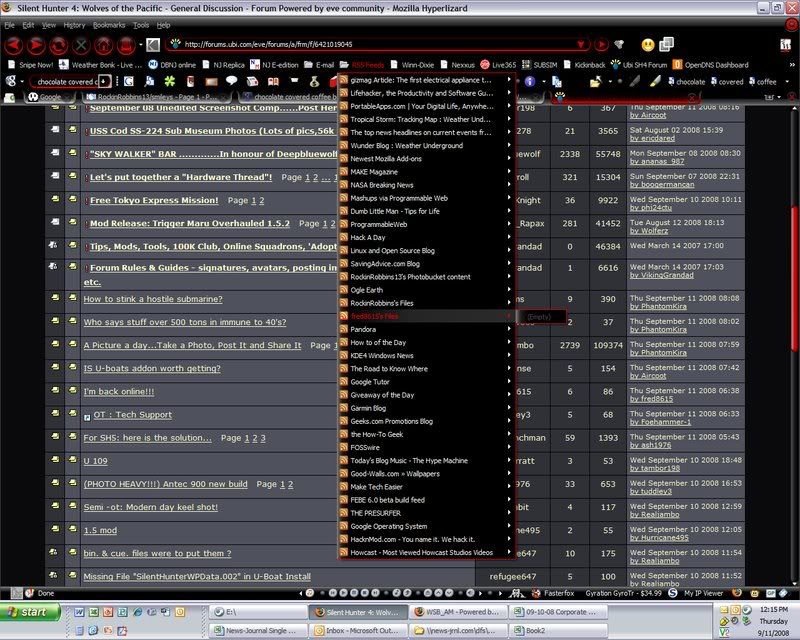Click the Go arrow beside the address bar

601,45
